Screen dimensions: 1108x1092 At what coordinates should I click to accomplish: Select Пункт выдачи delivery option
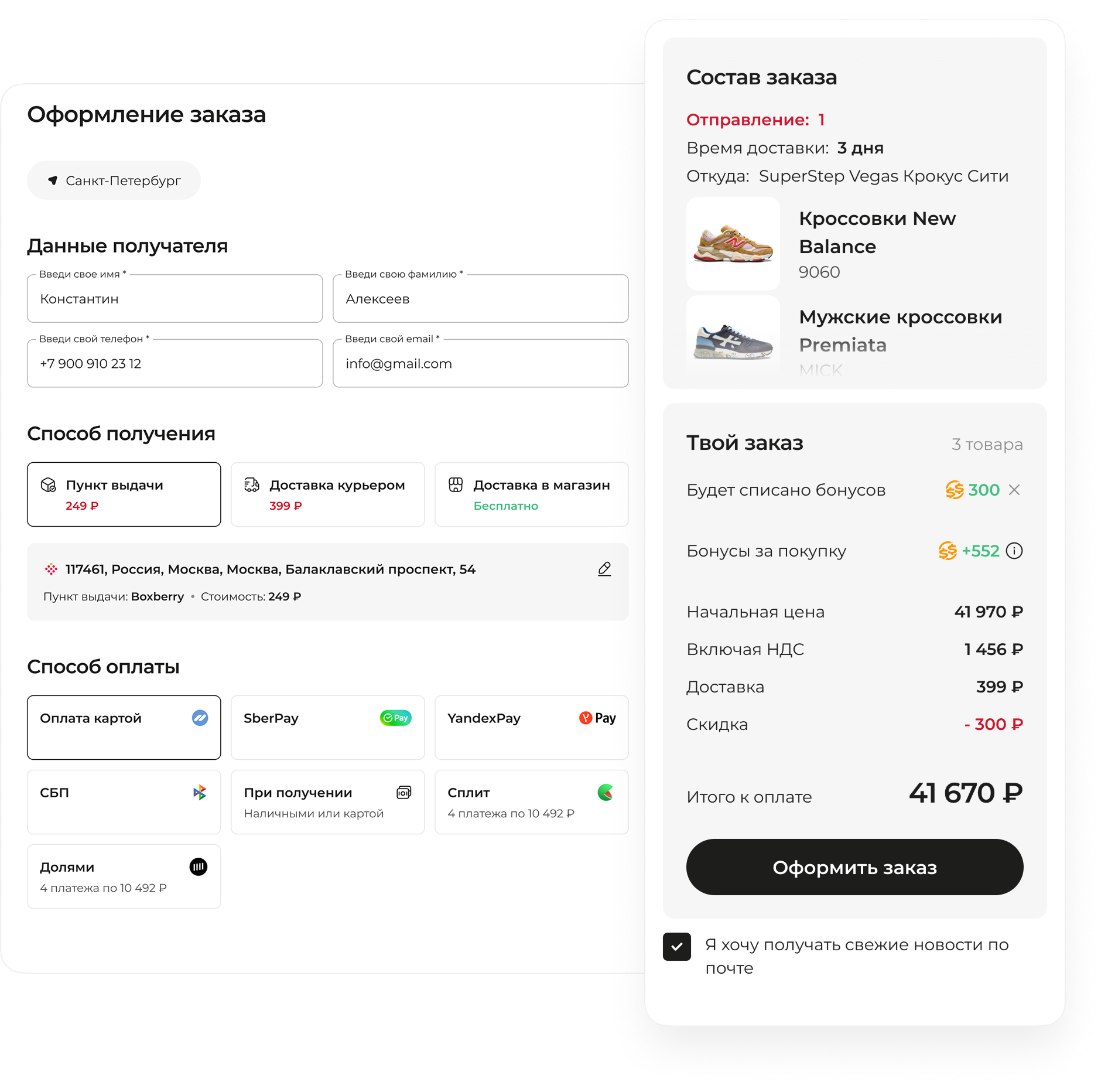point(124,494)
